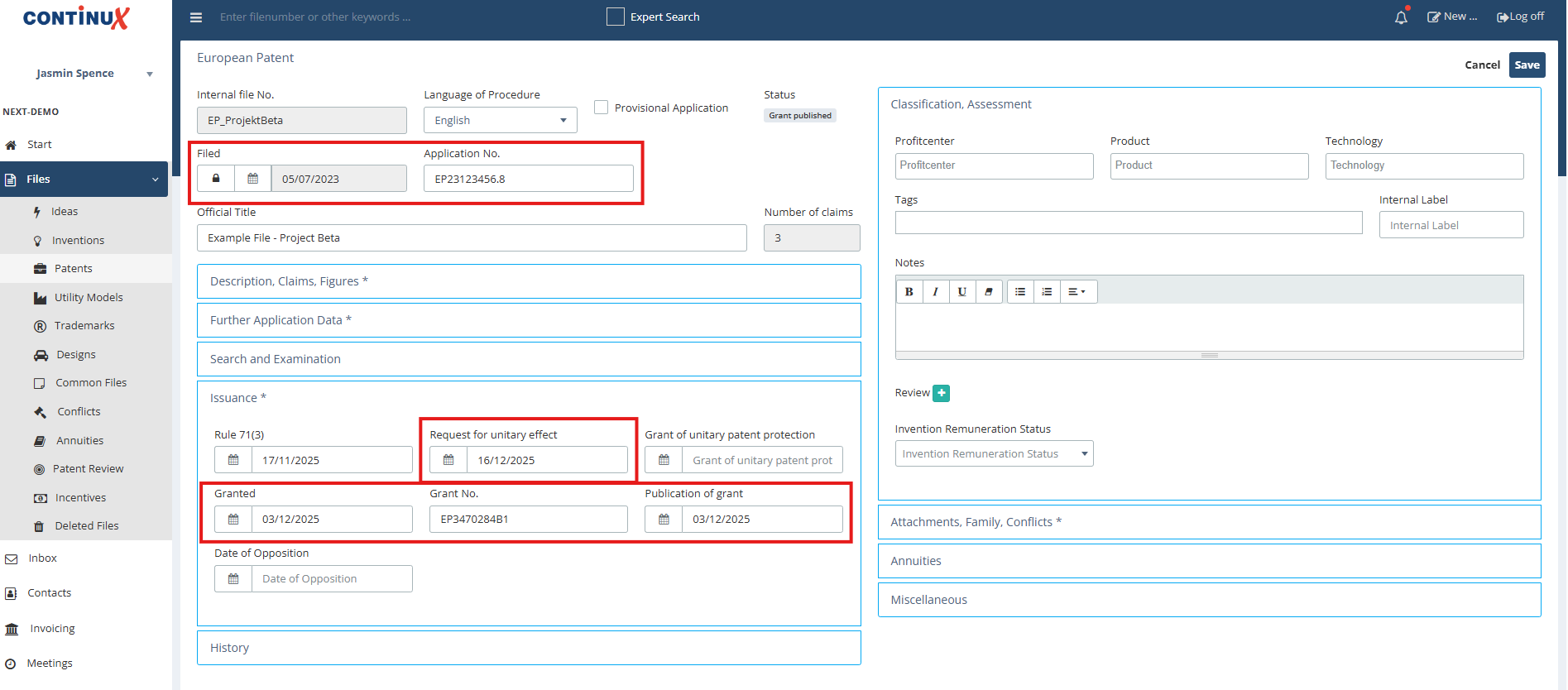Image resolution: width=1568 pixels, height=690 pixels.
Task: Expand the Annuities panel on the right
Action: point(1210,561)
